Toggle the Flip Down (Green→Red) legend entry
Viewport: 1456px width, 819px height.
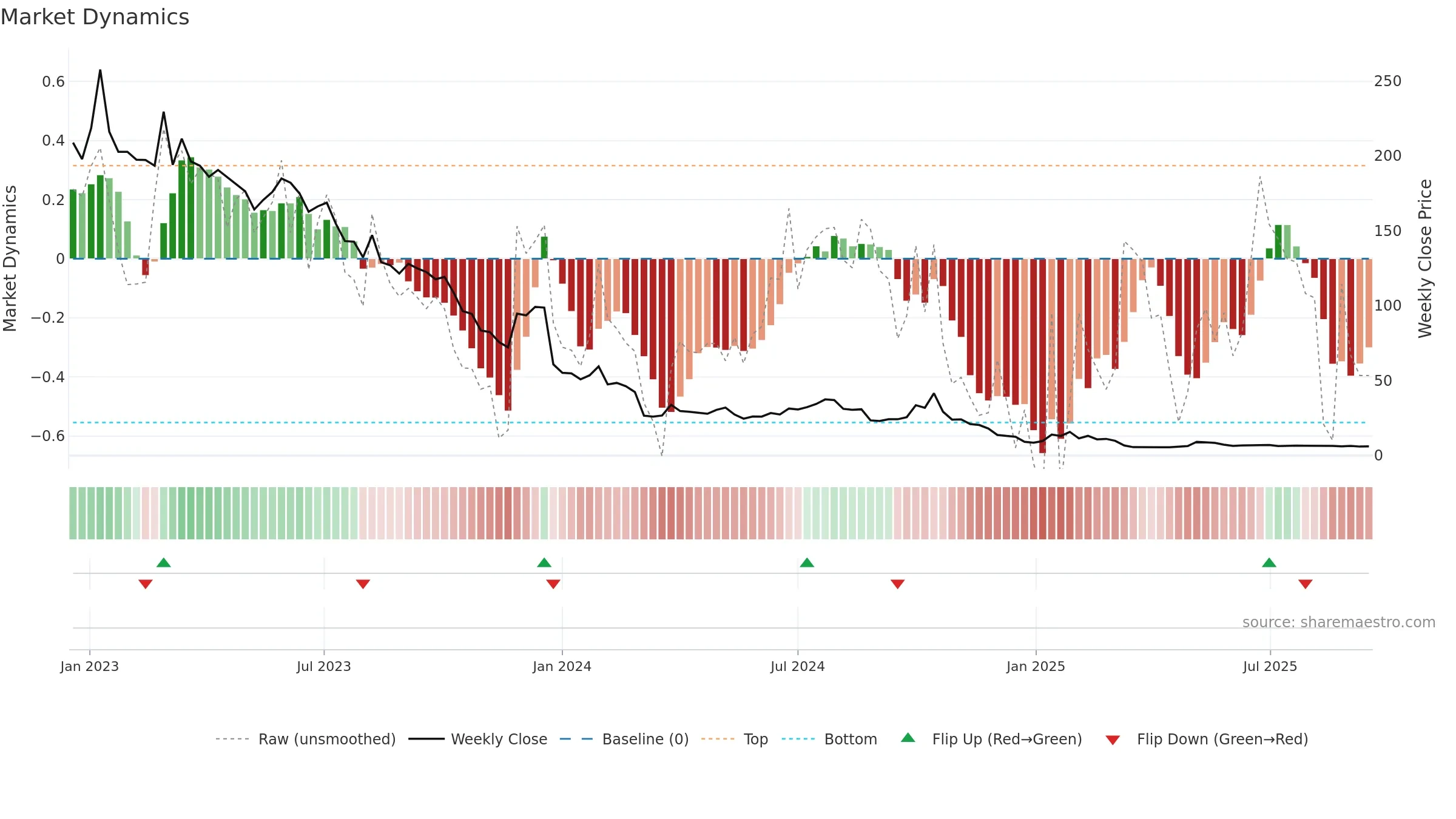[1207, 739]
